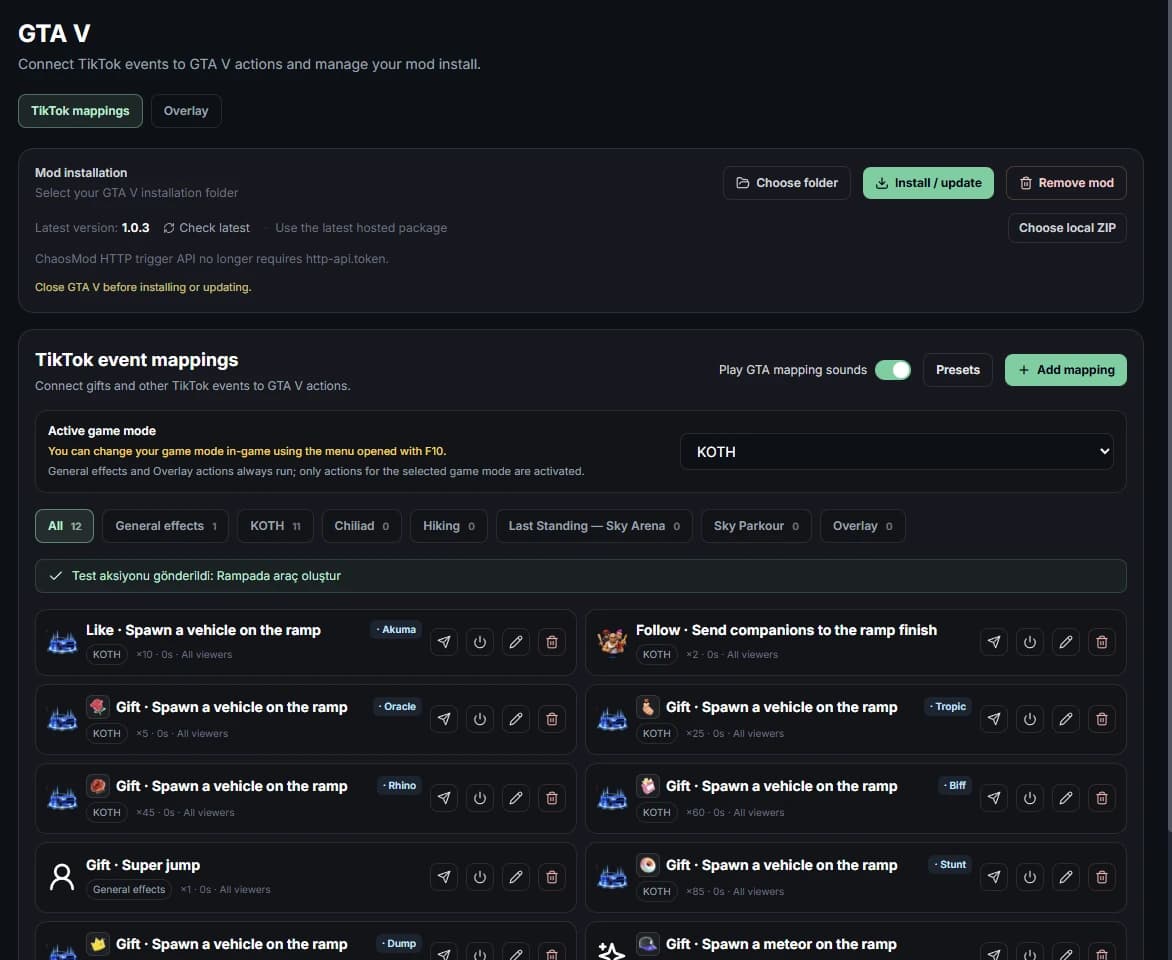Click the Akuma vehicle tag

[396, 630]
